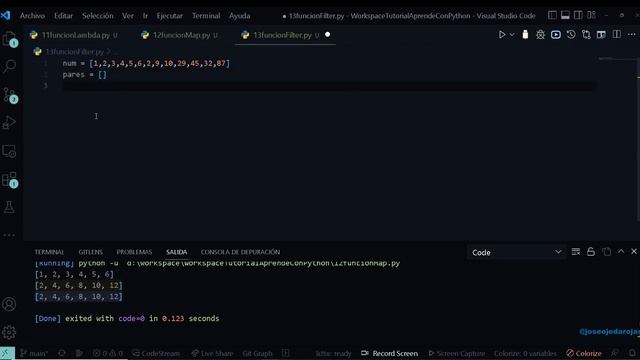Switch to CONSOLA DE DEPURACIÓN tab
This screenshot has height=360, width=640.
(240, 252)
